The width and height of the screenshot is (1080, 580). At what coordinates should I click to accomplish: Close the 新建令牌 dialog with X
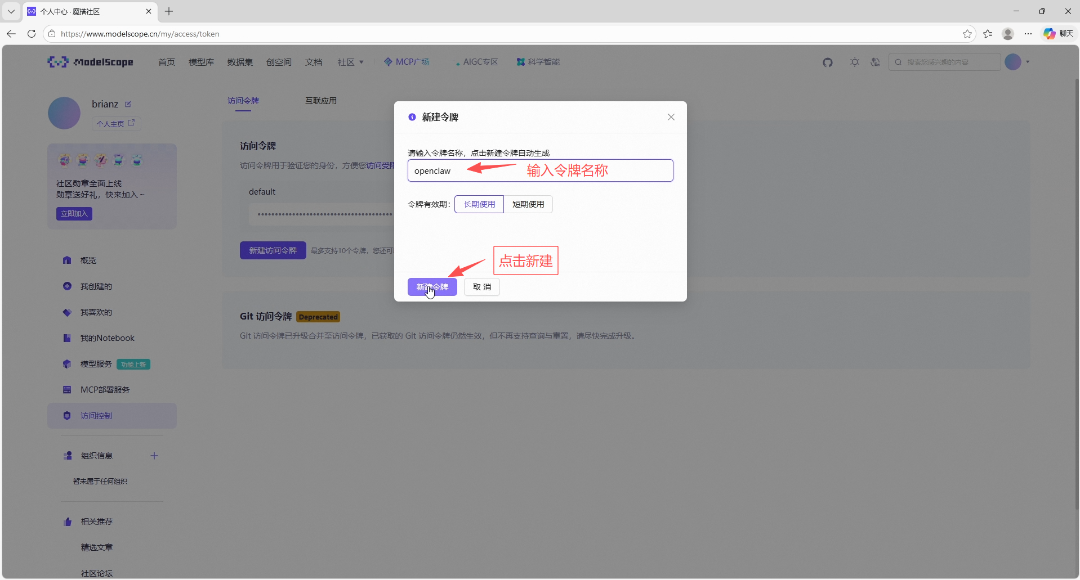[671, 117]
